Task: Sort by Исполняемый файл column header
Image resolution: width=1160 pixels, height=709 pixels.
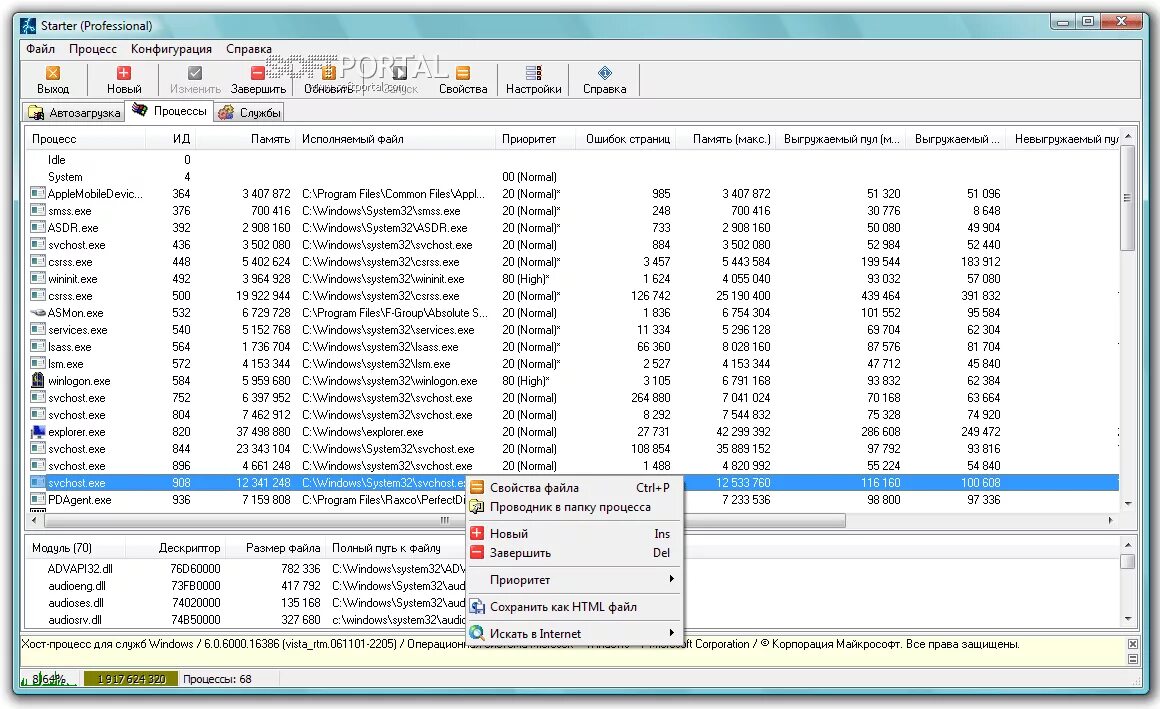Action: point(395,139)
